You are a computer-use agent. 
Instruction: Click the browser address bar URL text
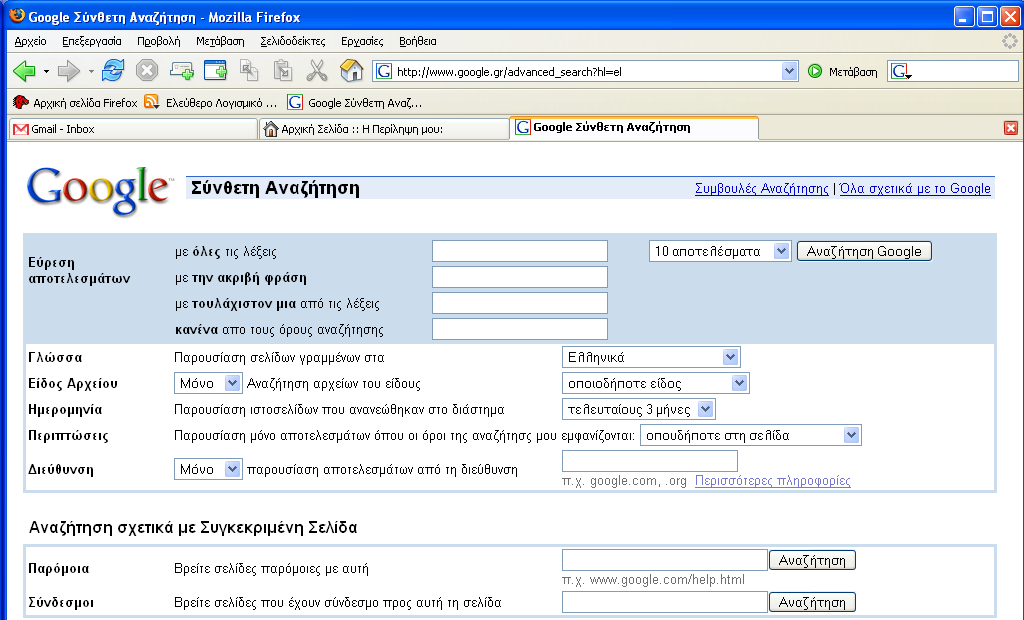pos(509,72)
